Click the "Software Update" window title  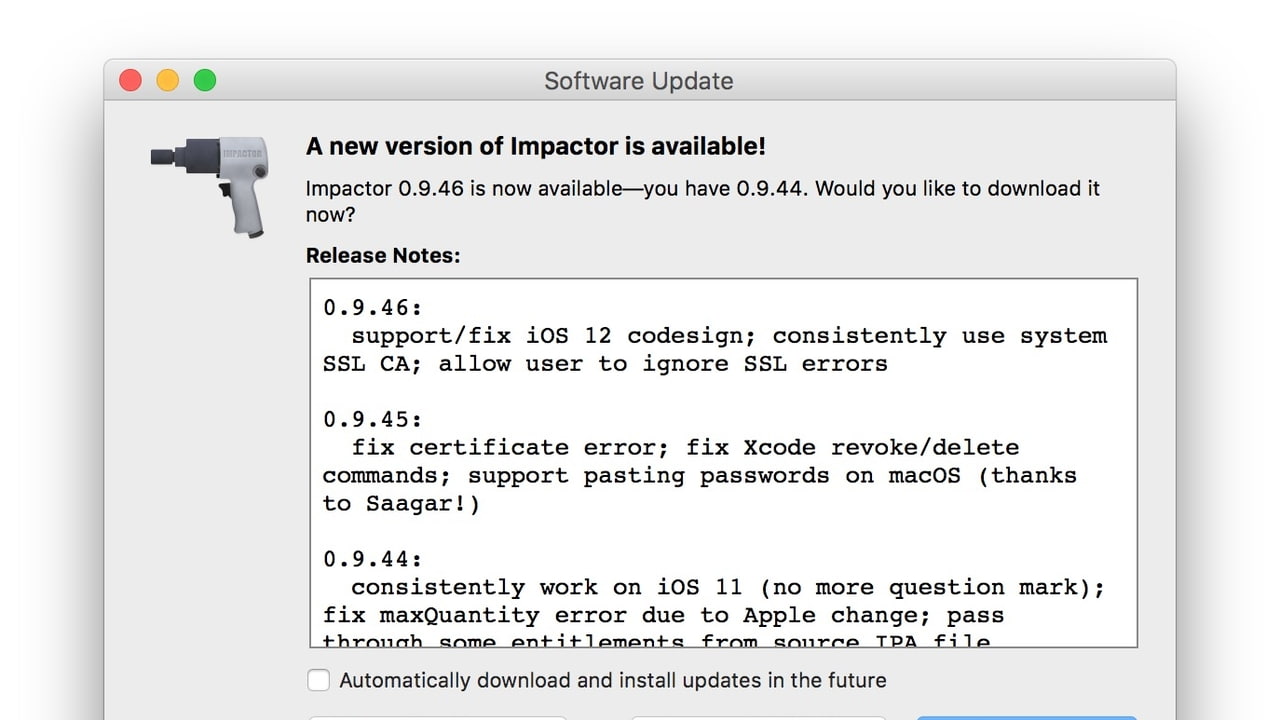639,81
